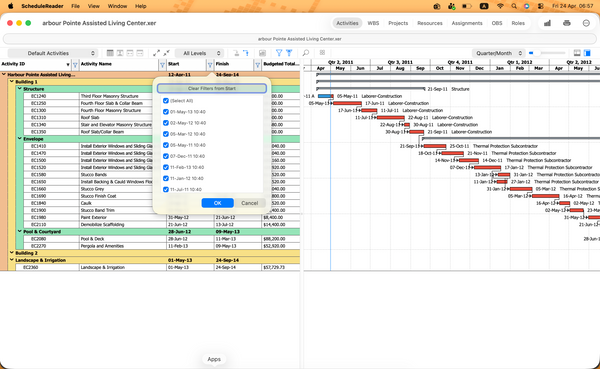This screenshot has height=369, width=600.
Task: Open filter funnel for Activity Name column
Action: [162, 65]
